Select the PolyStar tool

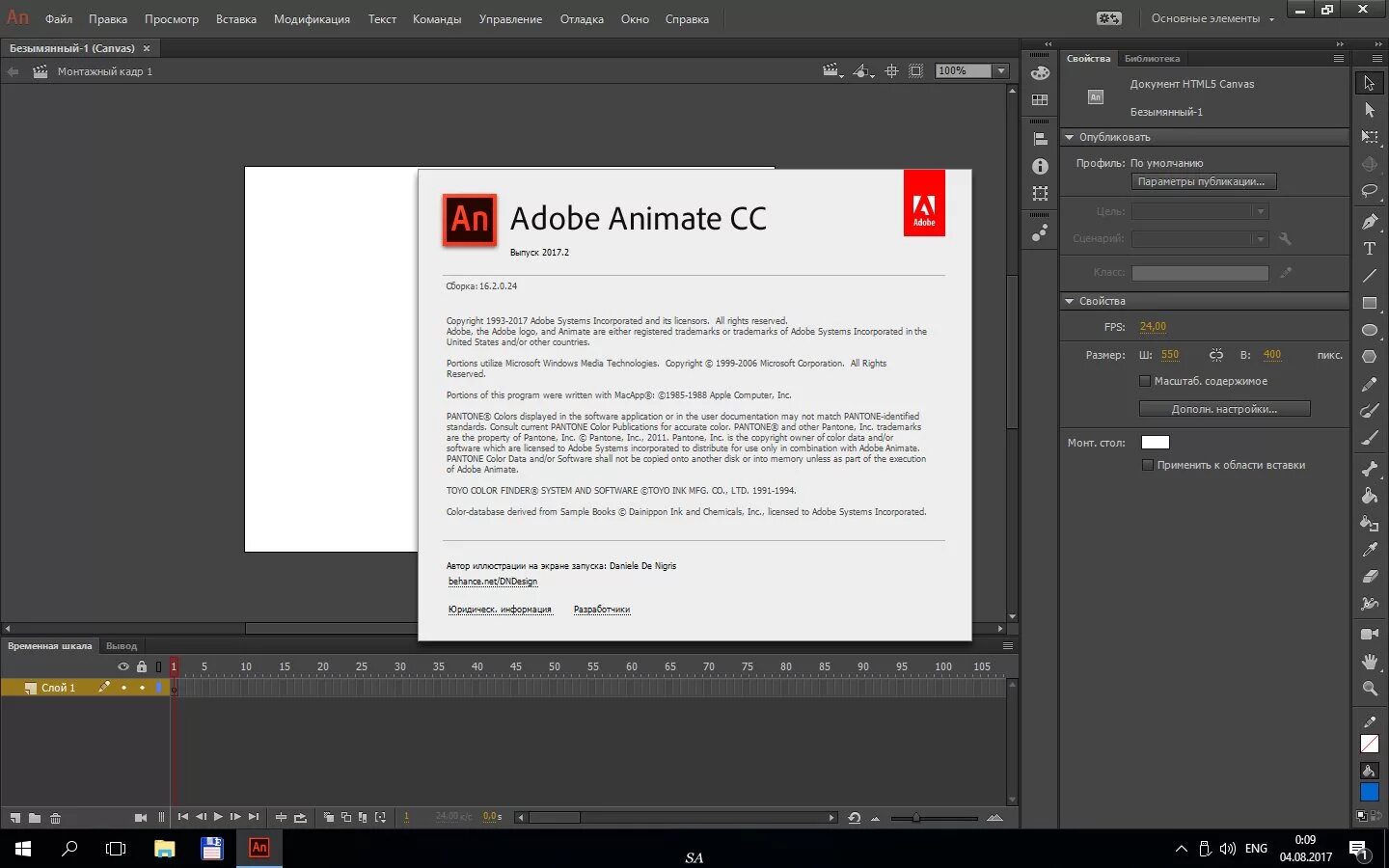click(1369, 357)
